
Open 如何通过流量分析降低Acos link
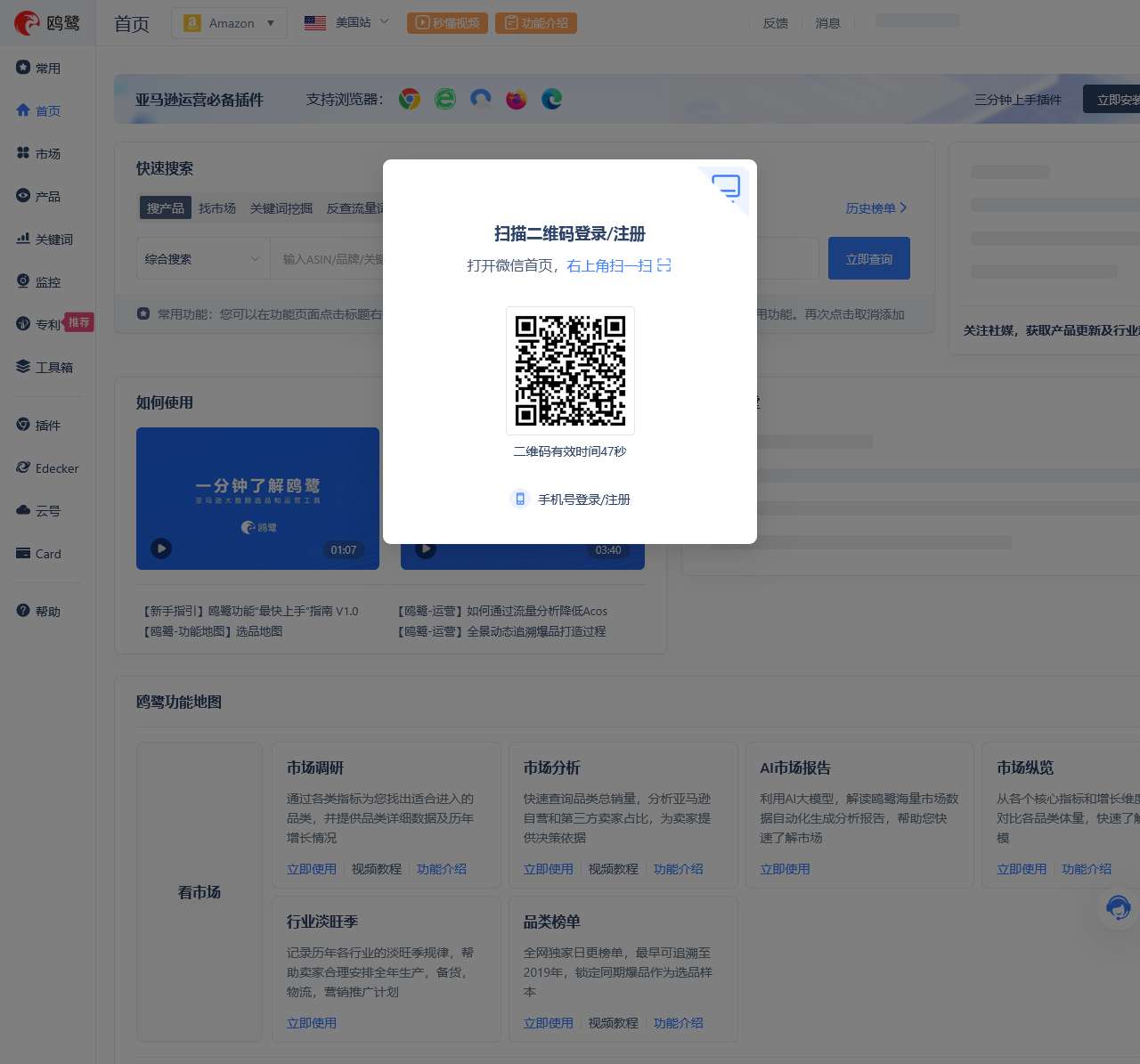point(502,611)
